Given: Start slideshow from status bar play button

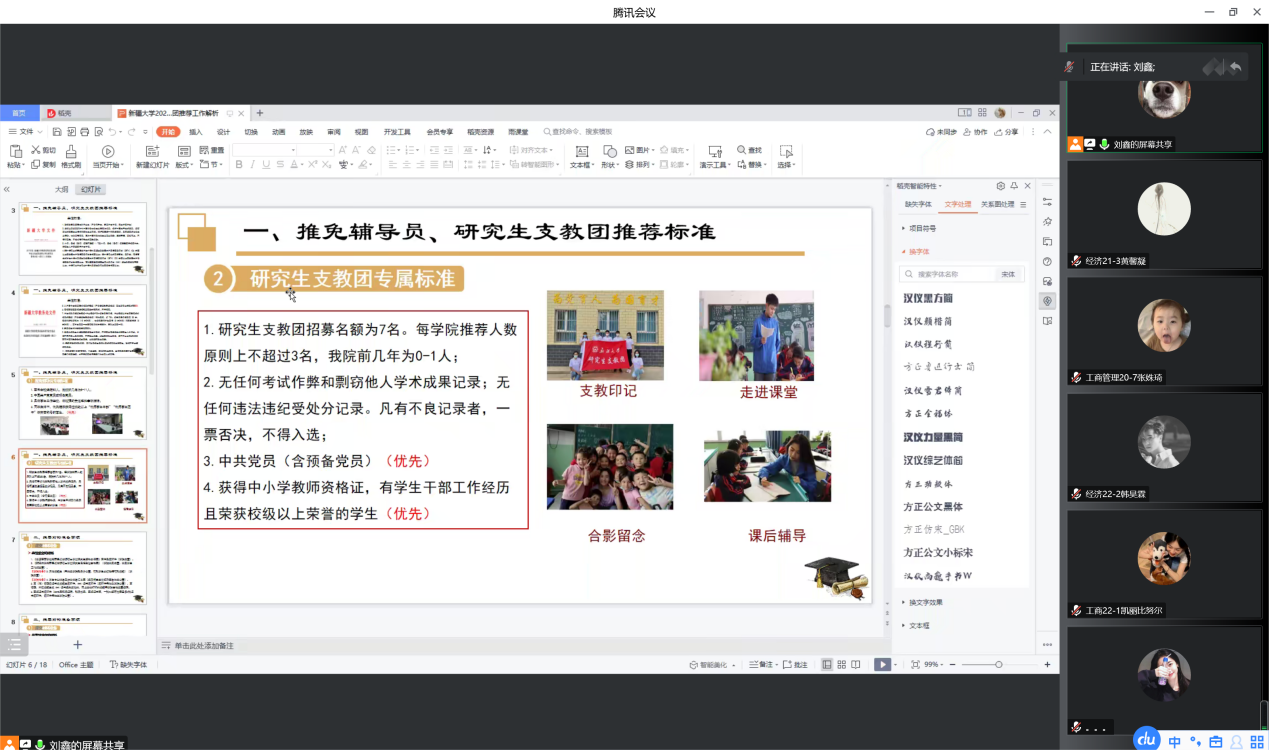Looking at the screenshot, I should pos(881,664).
